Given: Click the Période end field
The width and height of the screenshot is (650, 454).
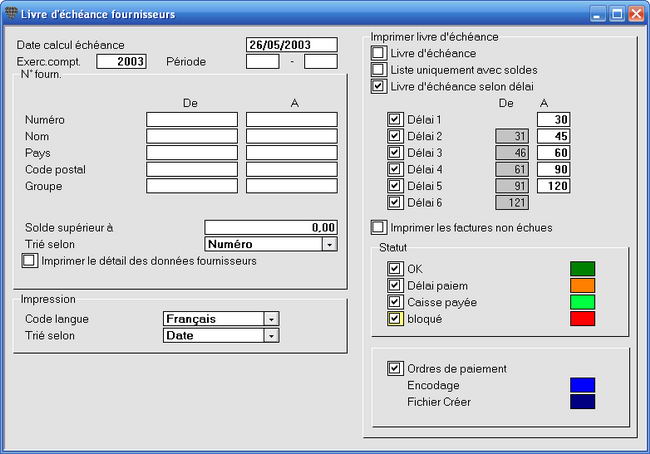Looking at the screenshot, I should pos(321,61).
